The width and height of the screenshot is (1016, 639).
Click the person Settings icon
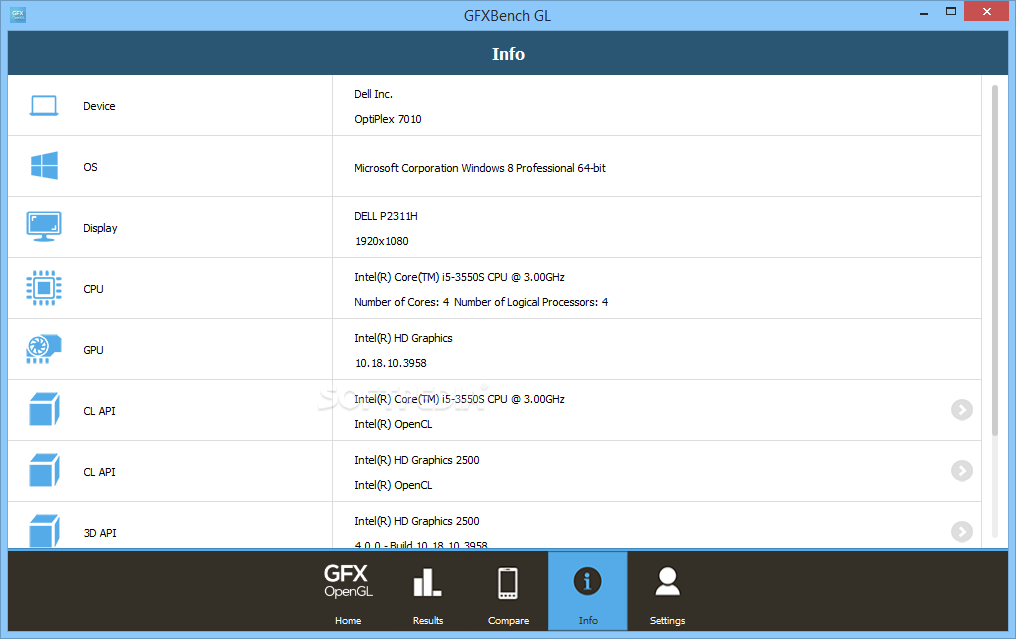pos(667,581)
